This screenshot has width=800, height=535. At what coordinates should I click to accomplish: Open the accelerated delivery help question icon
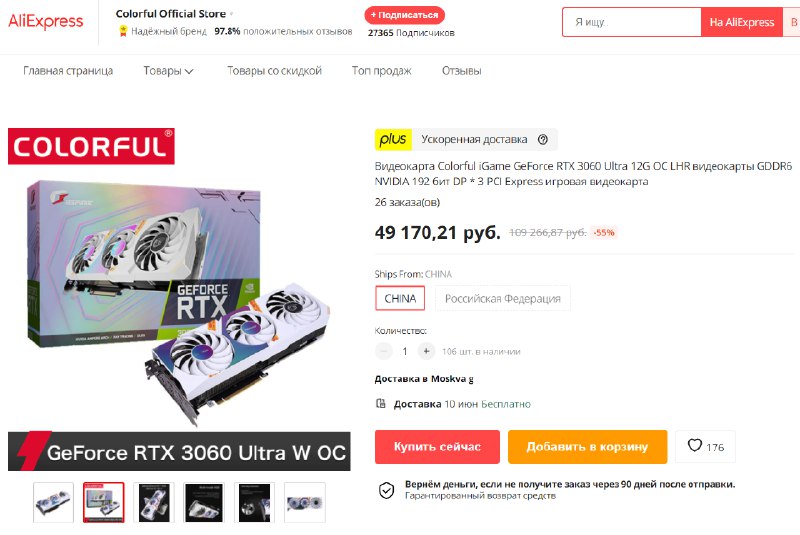click(543, 139)
